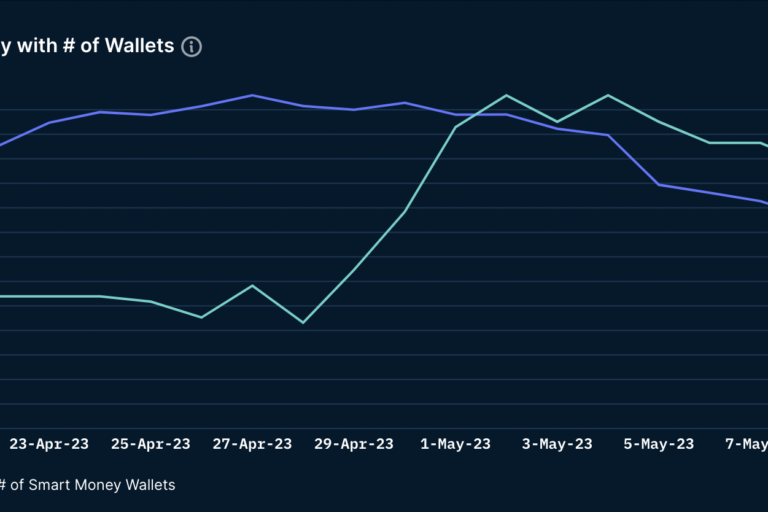Select the partially visible 7-May date label
The image size is (768, 512).
746,444
